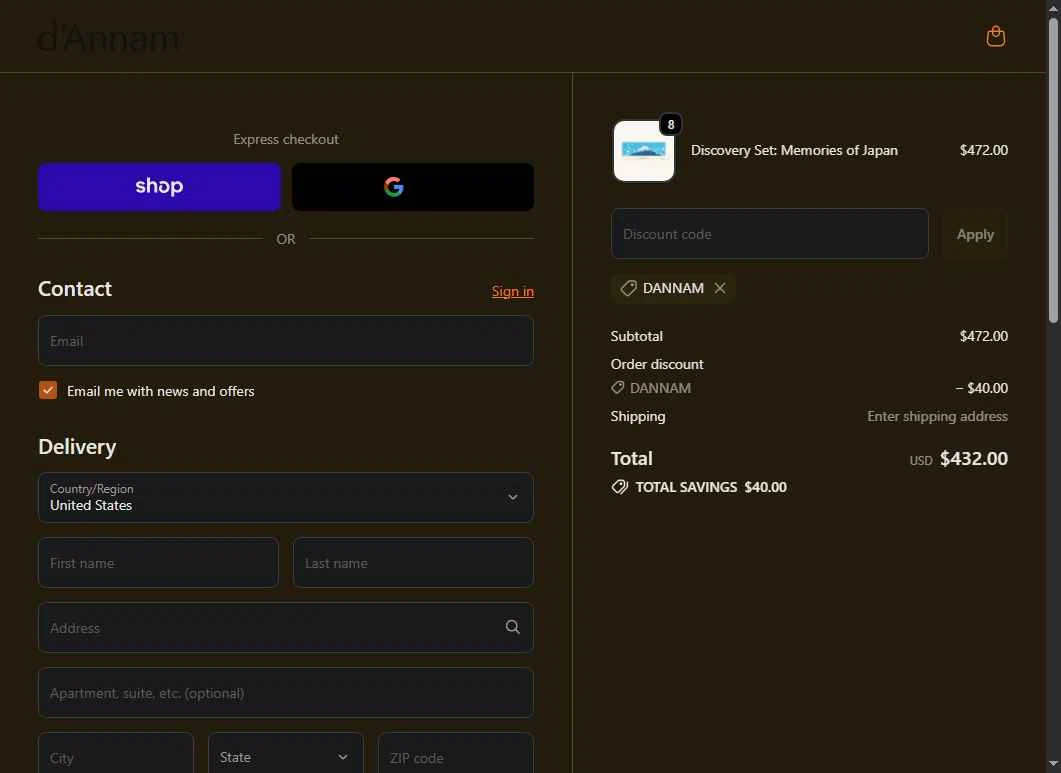The height and width of the screenshot is (773, 1061).
Task: Focus the First name field
Action: tap(158, 562)
